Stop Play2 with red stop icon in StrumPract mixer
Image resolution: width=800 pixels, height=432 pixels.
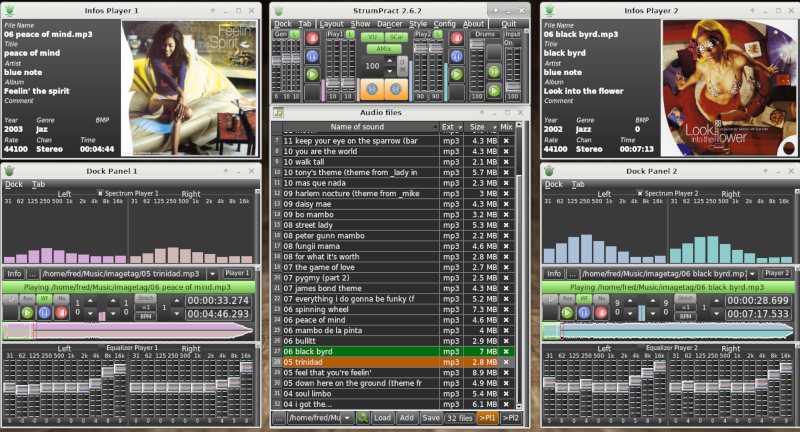[x=457, y=38]
